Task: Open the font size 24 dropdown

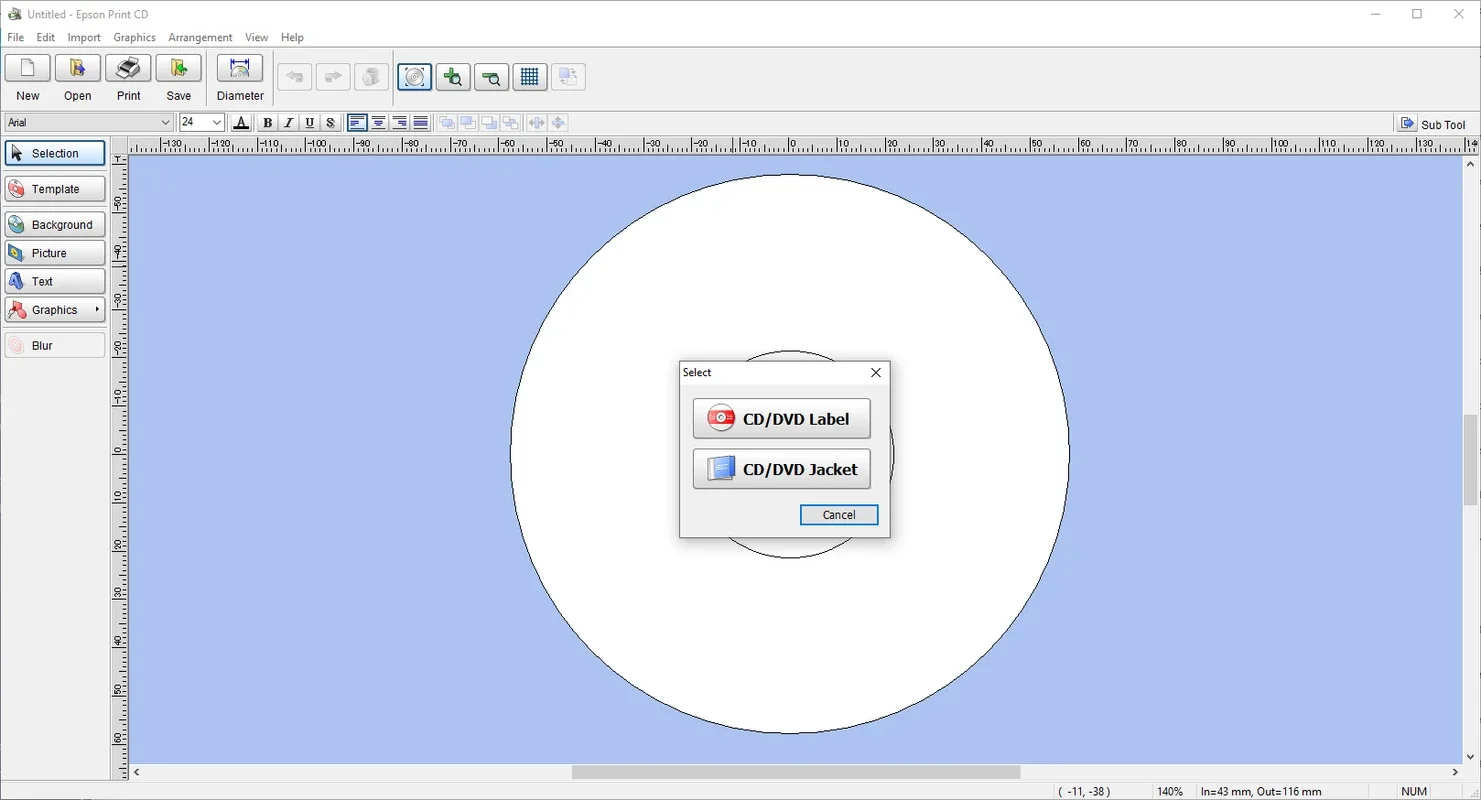Action: (216, 123)
